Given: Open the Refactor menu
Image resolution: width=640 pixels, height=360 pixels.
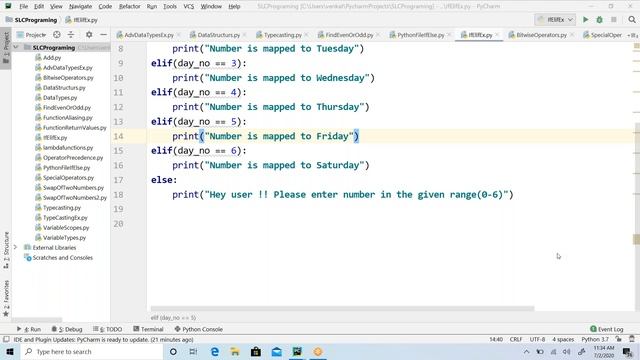Looking at the screenshot, I should 129,6.
